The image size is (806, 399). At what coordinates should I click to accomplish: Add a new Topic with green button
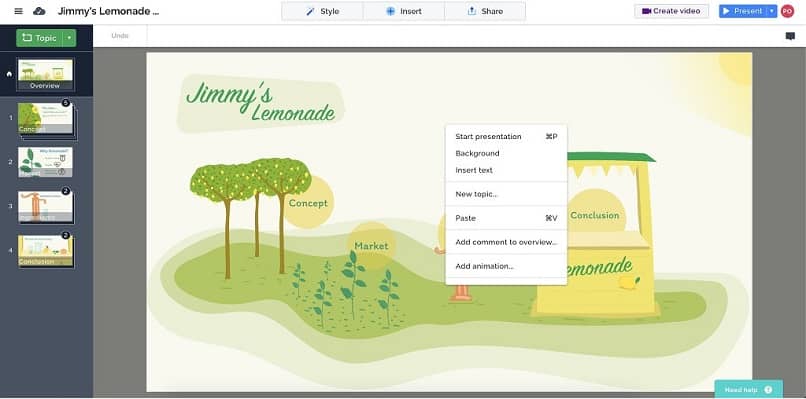[x=40, y=38]
